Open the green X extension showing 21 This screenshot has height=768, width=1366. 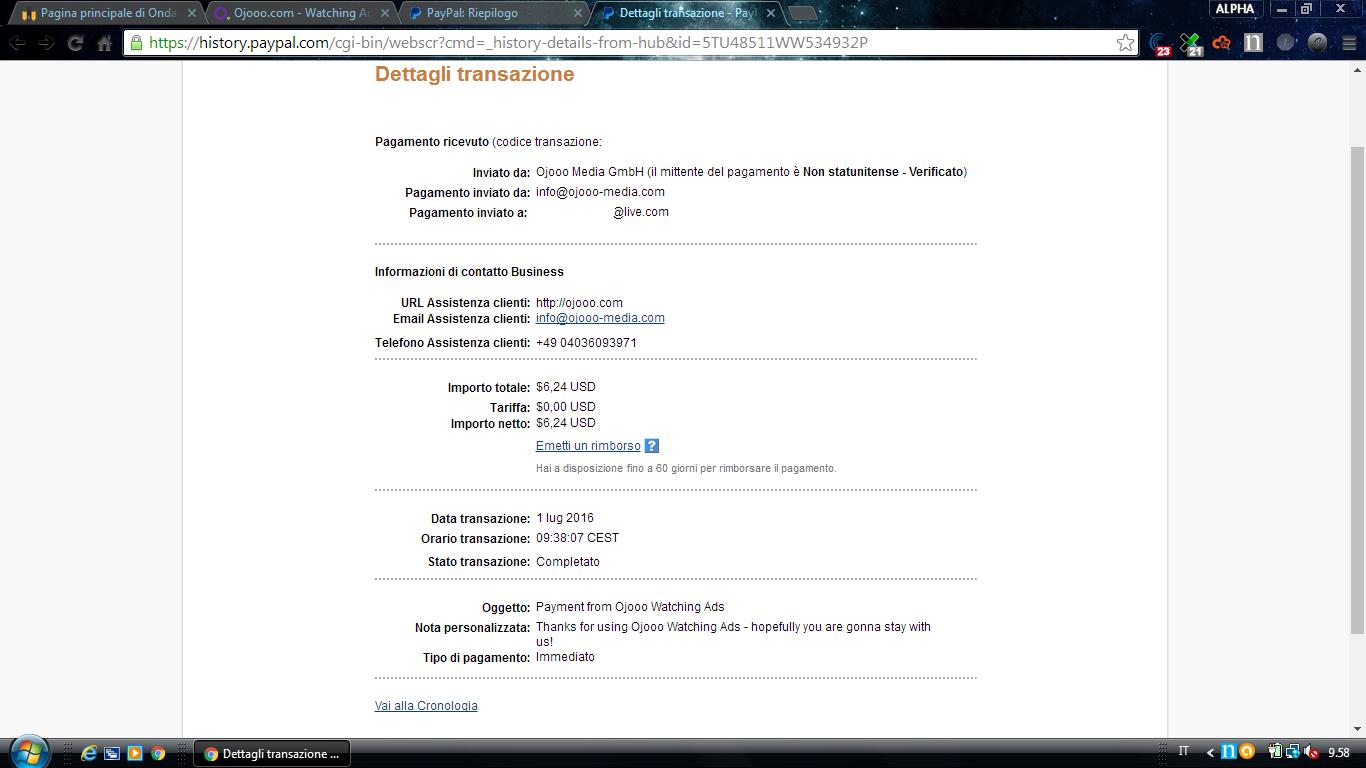click(1190, 44)
